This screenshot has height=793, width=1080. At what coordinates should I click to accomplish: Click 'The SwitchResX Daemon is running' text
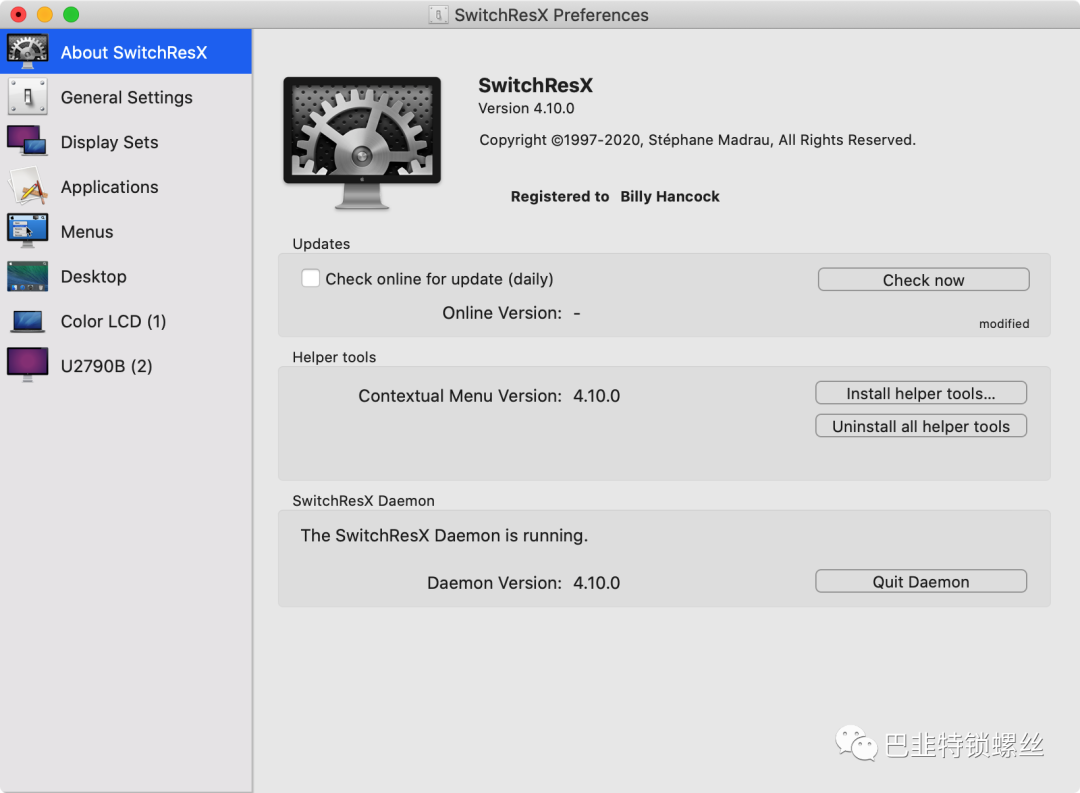pos(444,535)
